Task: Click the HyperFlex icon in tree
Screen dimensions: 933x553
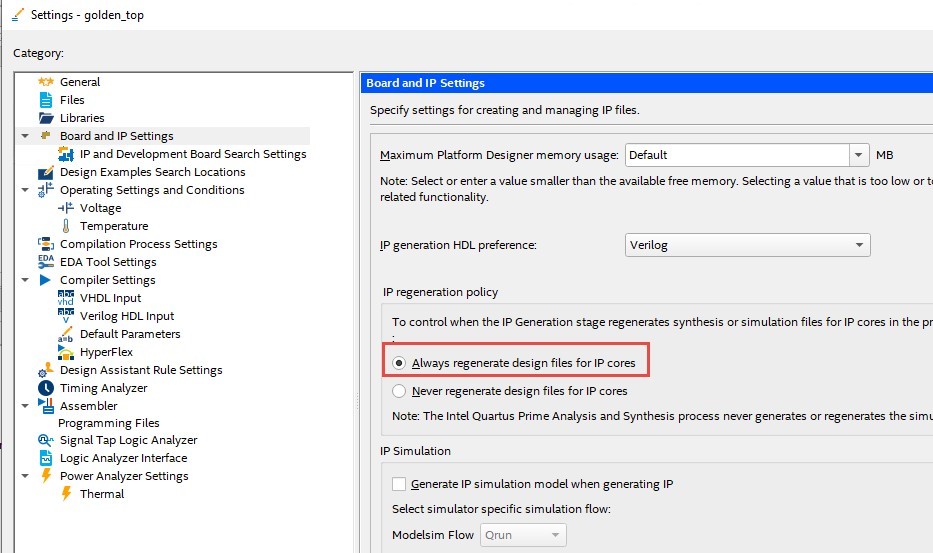Action: [66, 352]
